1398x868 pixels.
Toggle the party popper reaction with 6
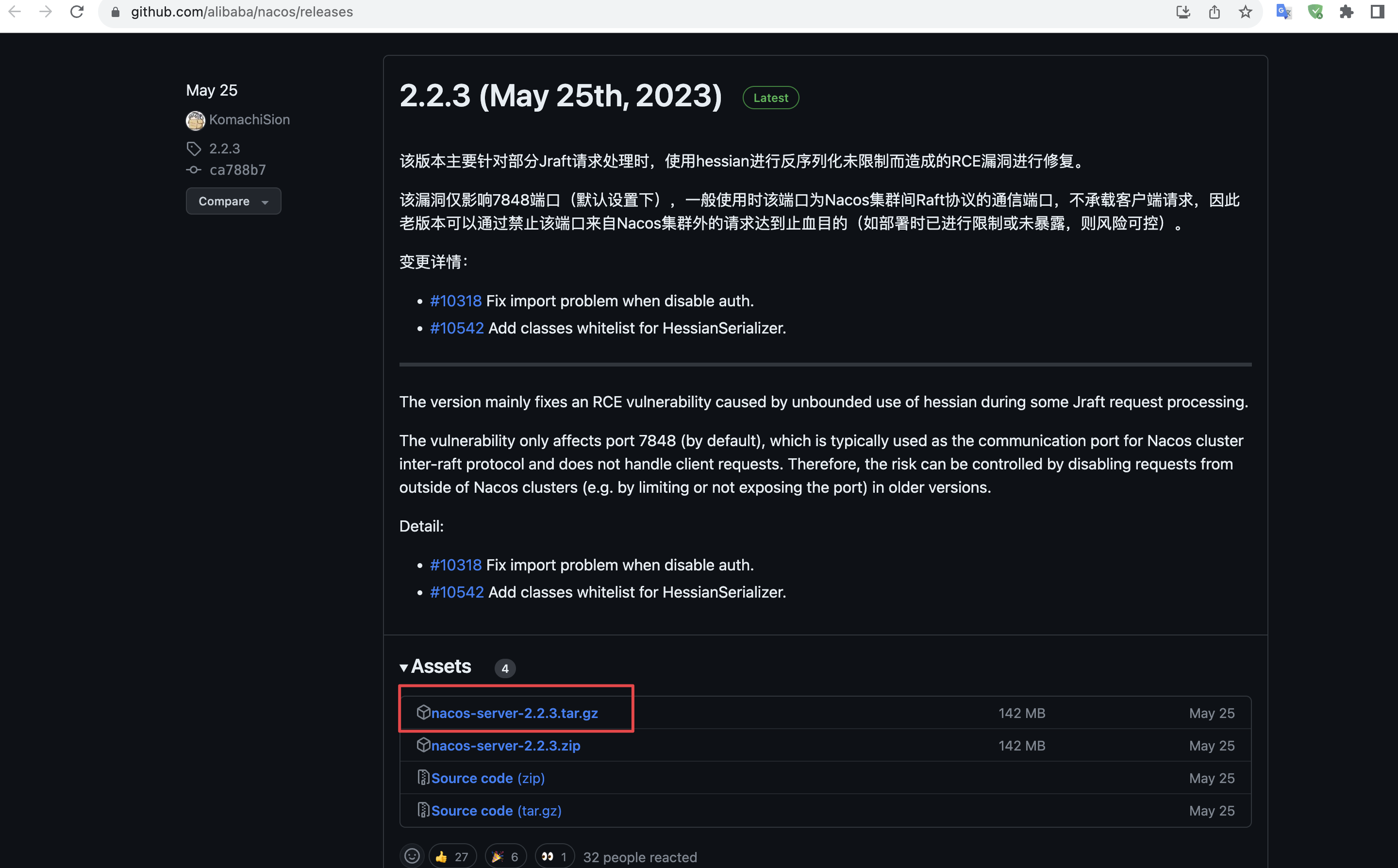506,856
